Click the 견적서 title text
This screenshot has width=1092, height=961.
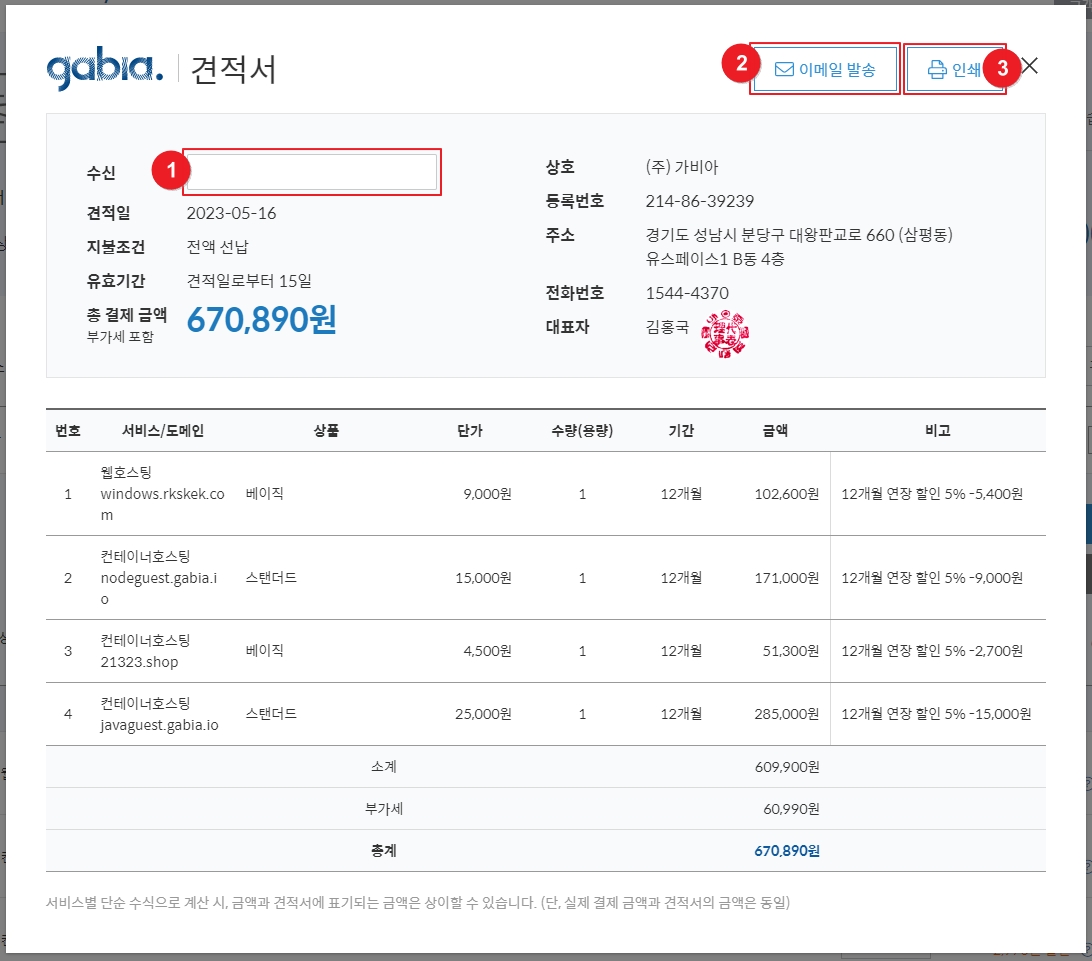[x=233, y=69]
